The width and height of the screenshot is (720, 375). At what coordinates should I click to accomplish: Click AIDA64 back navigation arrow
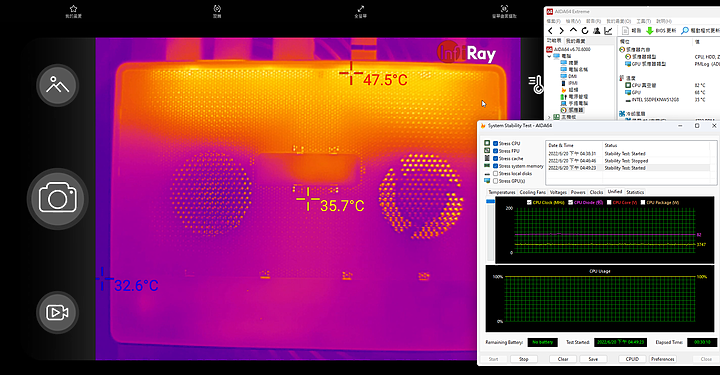(x=551, y=31)
